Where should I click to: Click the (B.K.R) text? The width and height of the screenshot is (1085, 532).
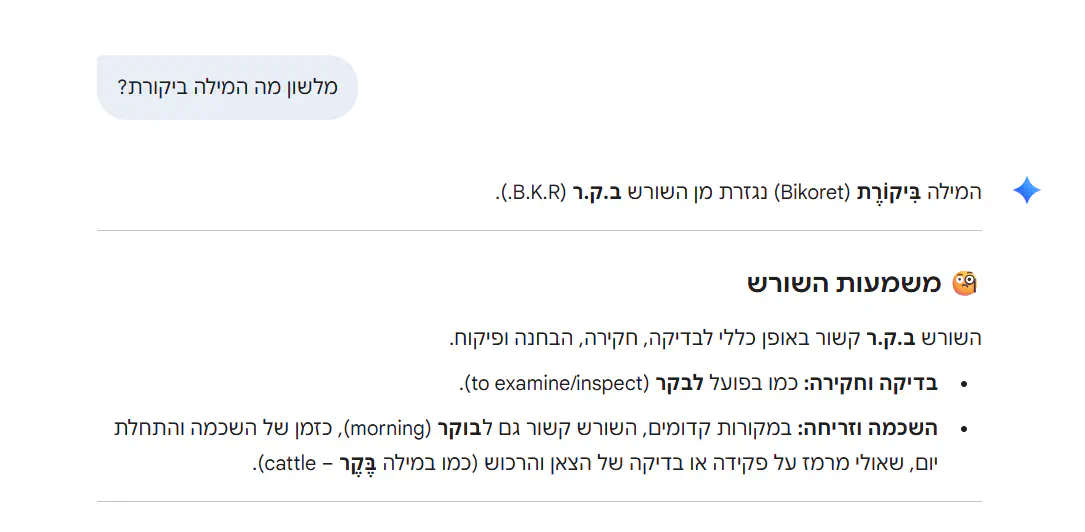tap(531, 191)
